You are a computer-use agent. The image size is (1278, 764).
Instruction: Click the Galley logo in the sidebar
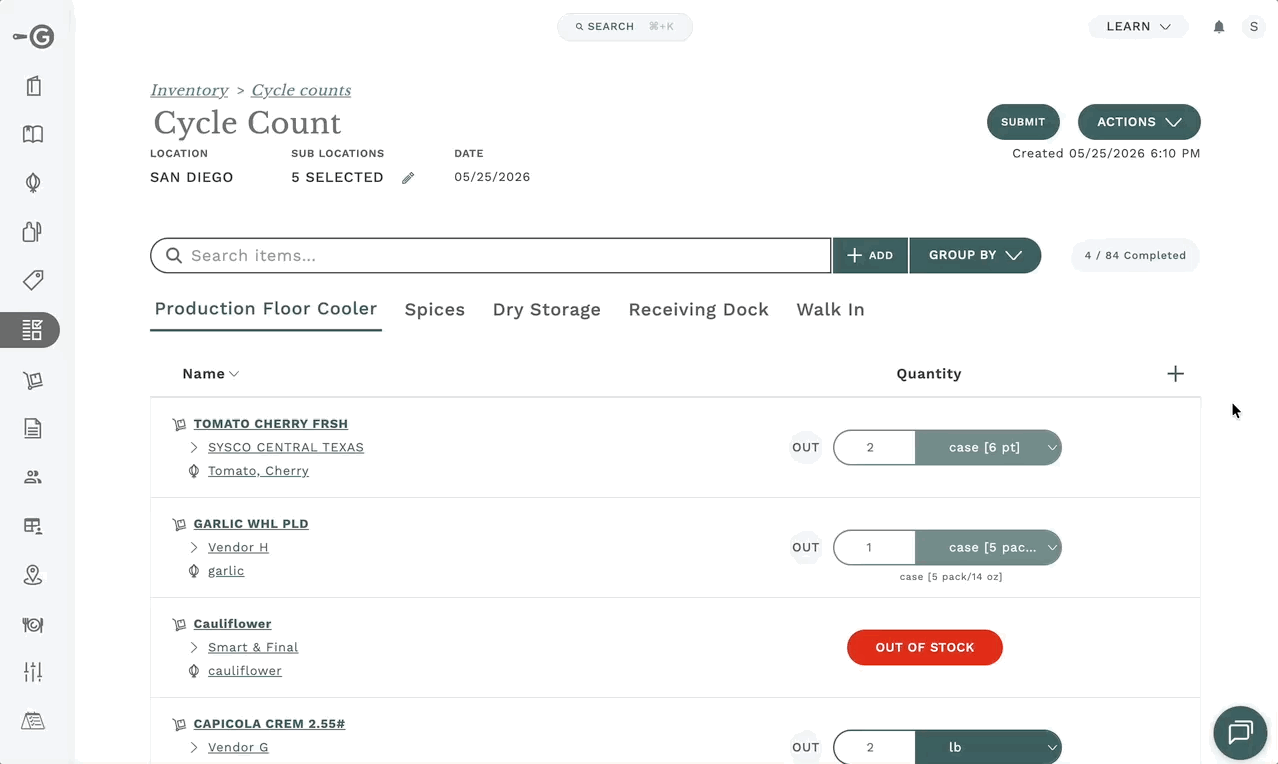tap(33, 37)
